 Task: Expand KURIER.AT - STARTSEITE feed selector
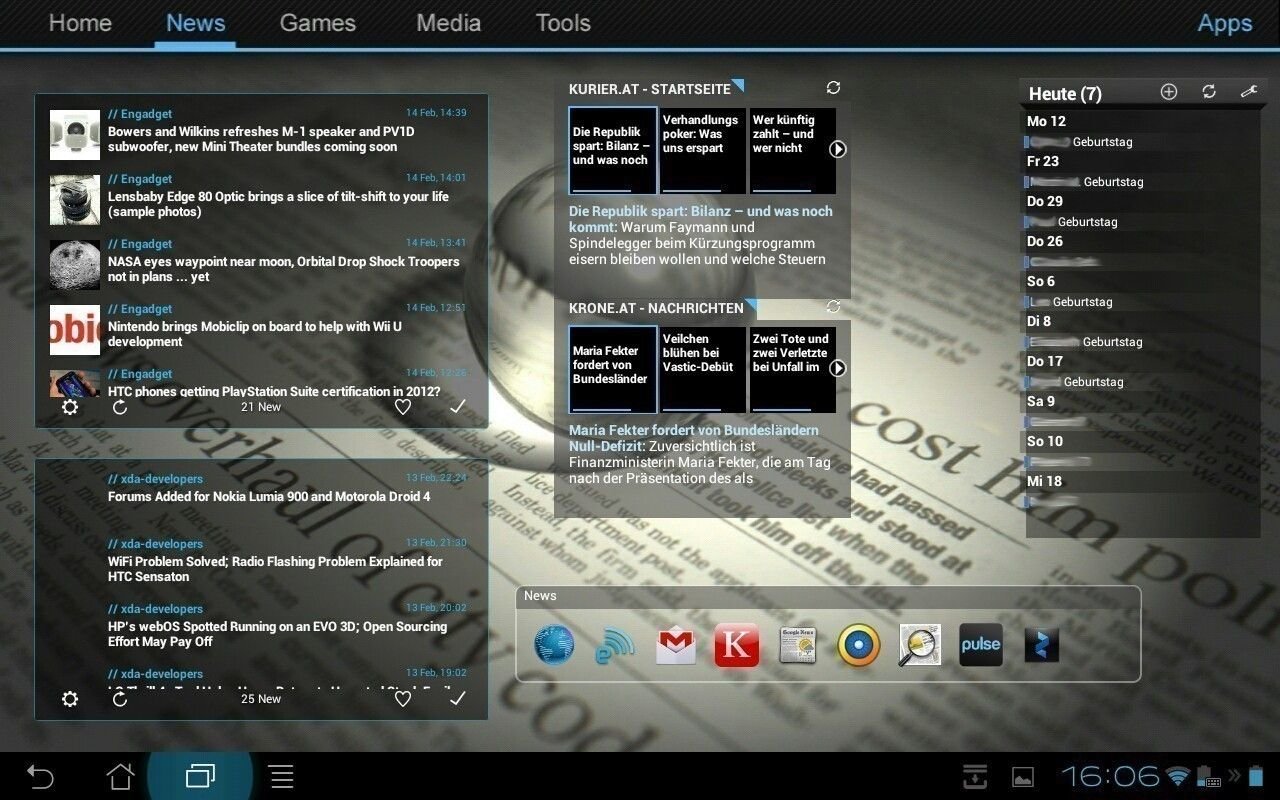tap(656, 89)
